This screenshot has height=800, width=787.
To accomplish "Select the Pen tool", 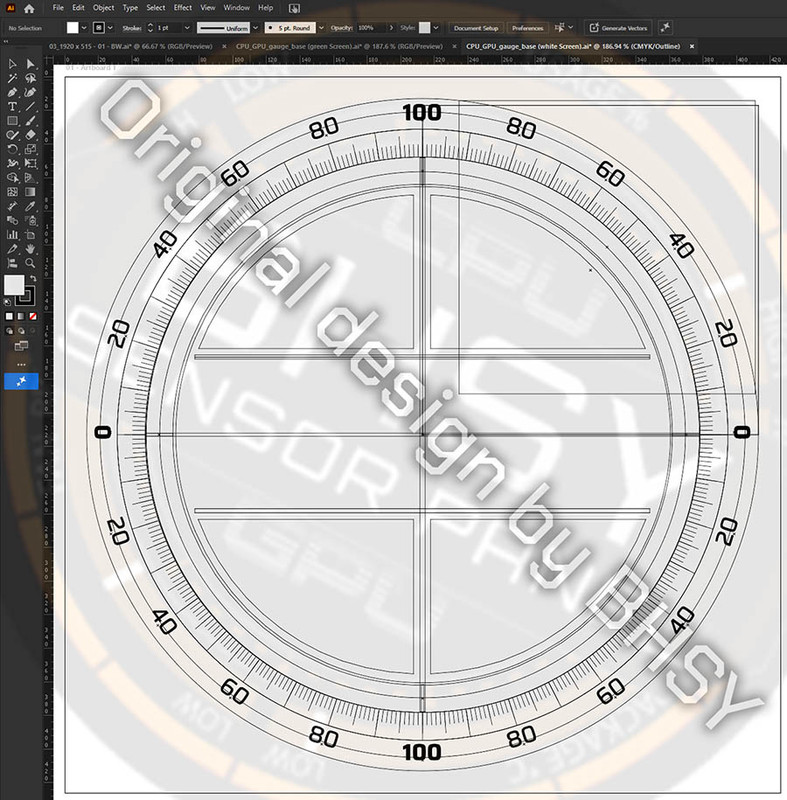I will pos(12,92).
